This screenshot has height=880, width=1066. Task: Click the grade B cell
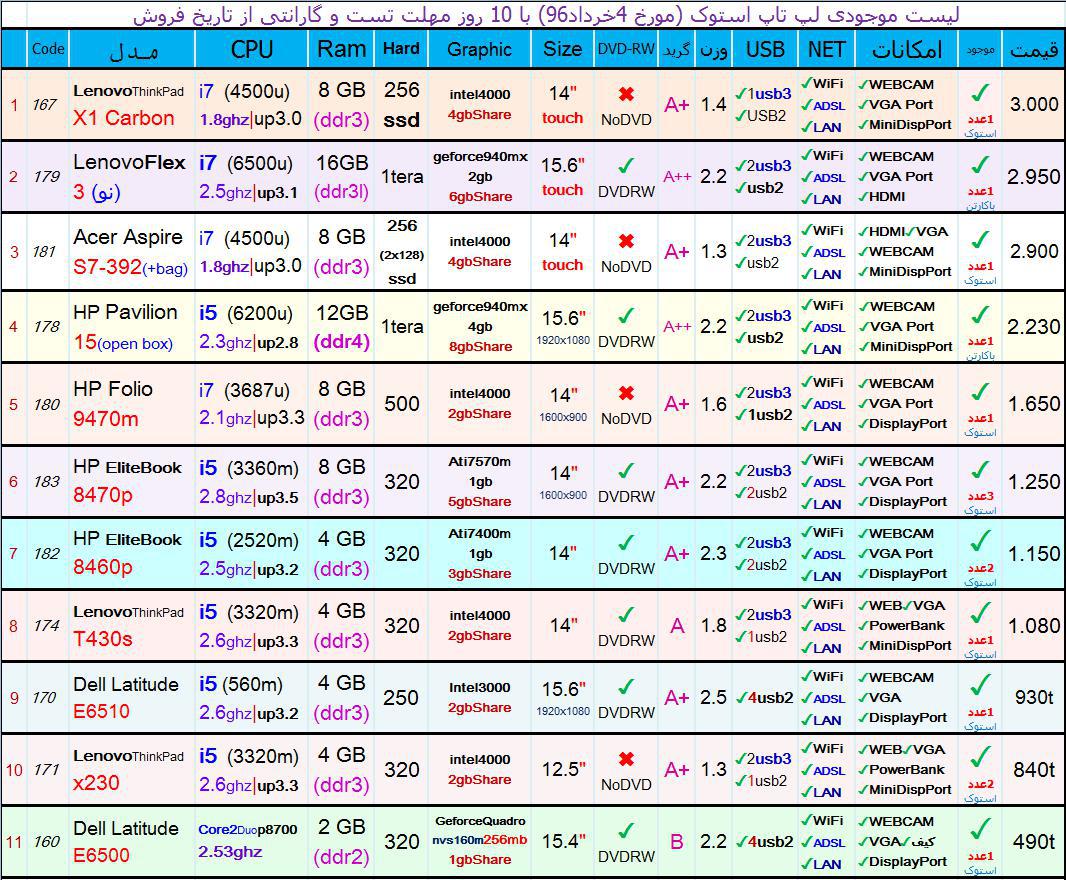(676, 842)
